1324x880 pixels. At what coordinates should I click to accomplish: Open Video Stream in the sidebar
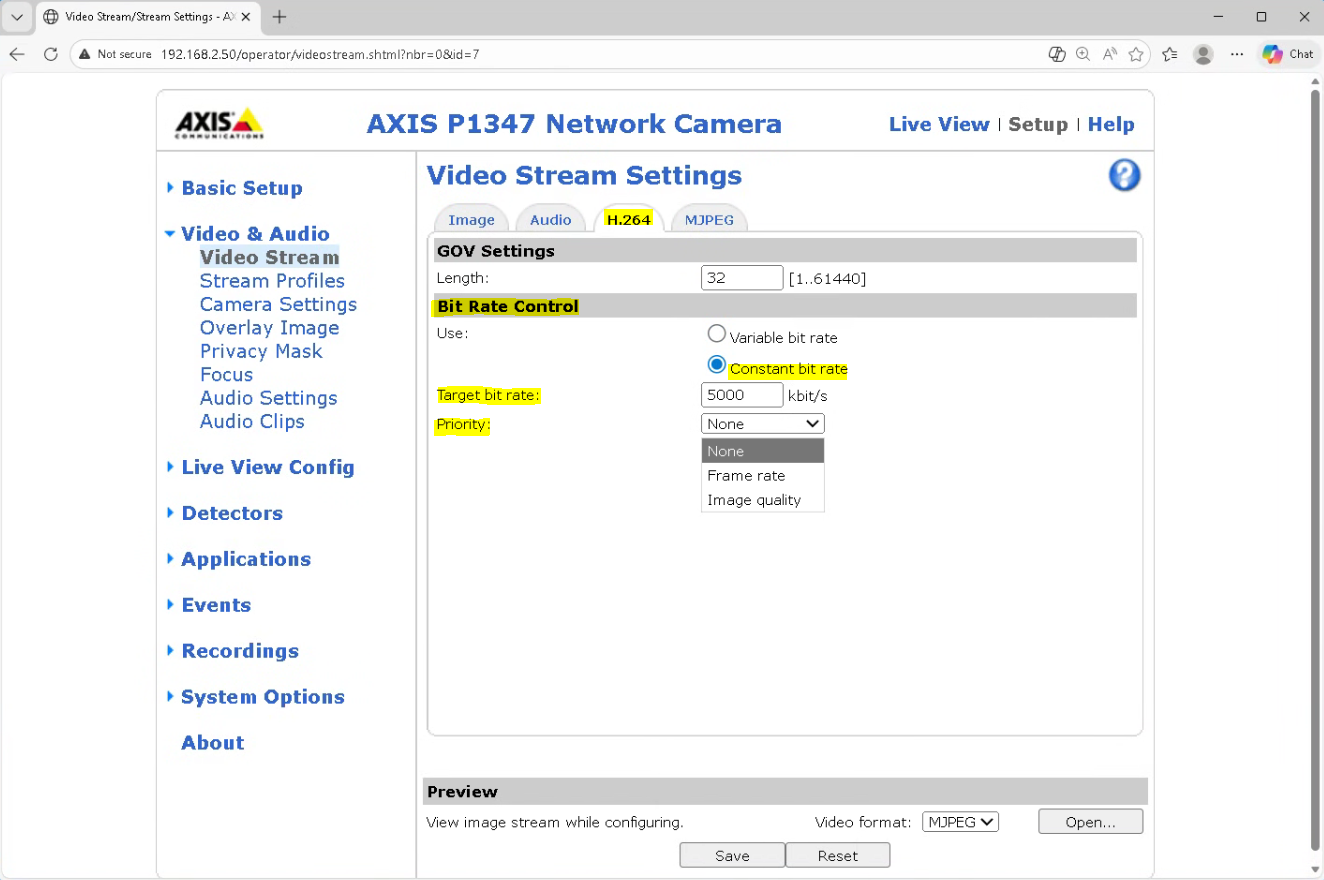pos(269,257)
